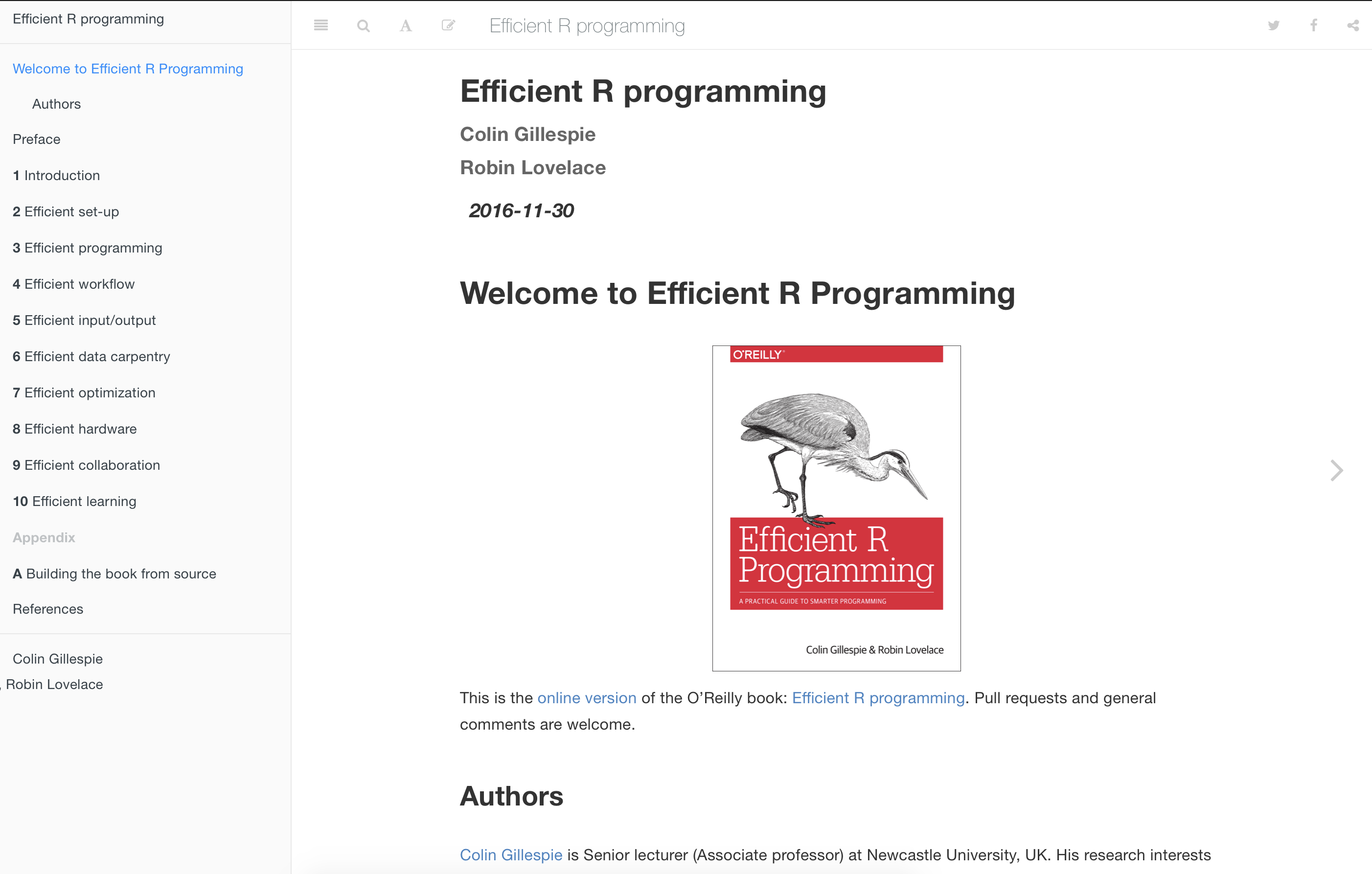
Task: Open chapter 6 Efficient data carpentry
Action: [x=91, y=356]
